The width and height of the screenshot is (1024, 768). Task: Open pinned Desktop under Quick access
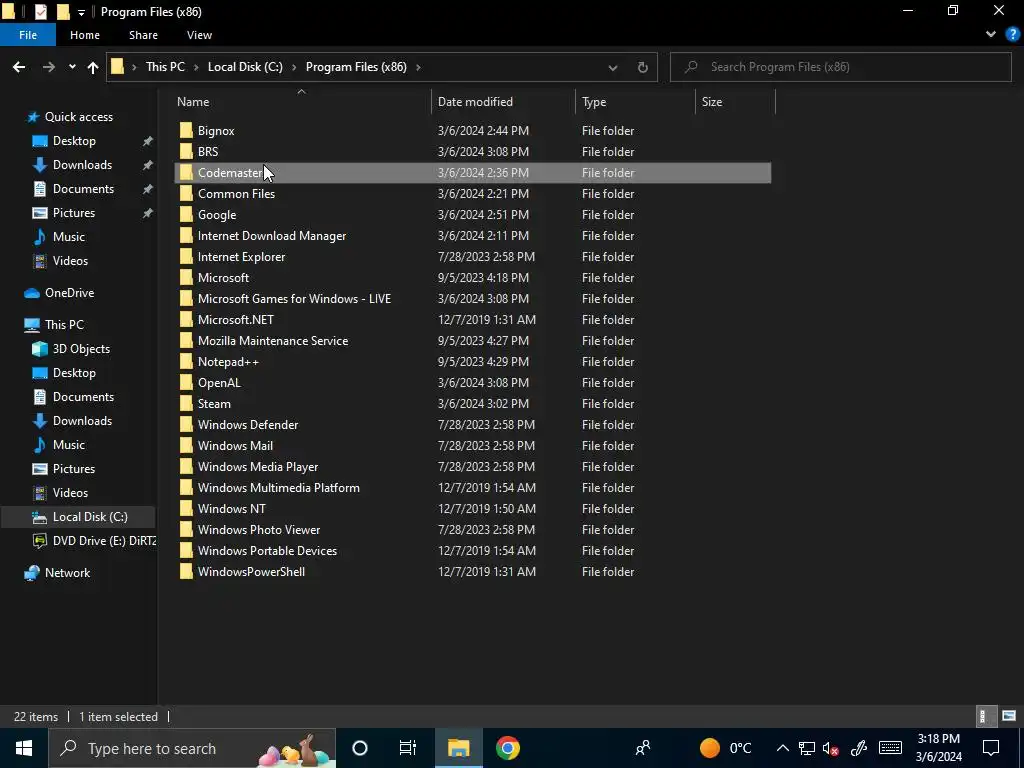coord(74,141)
